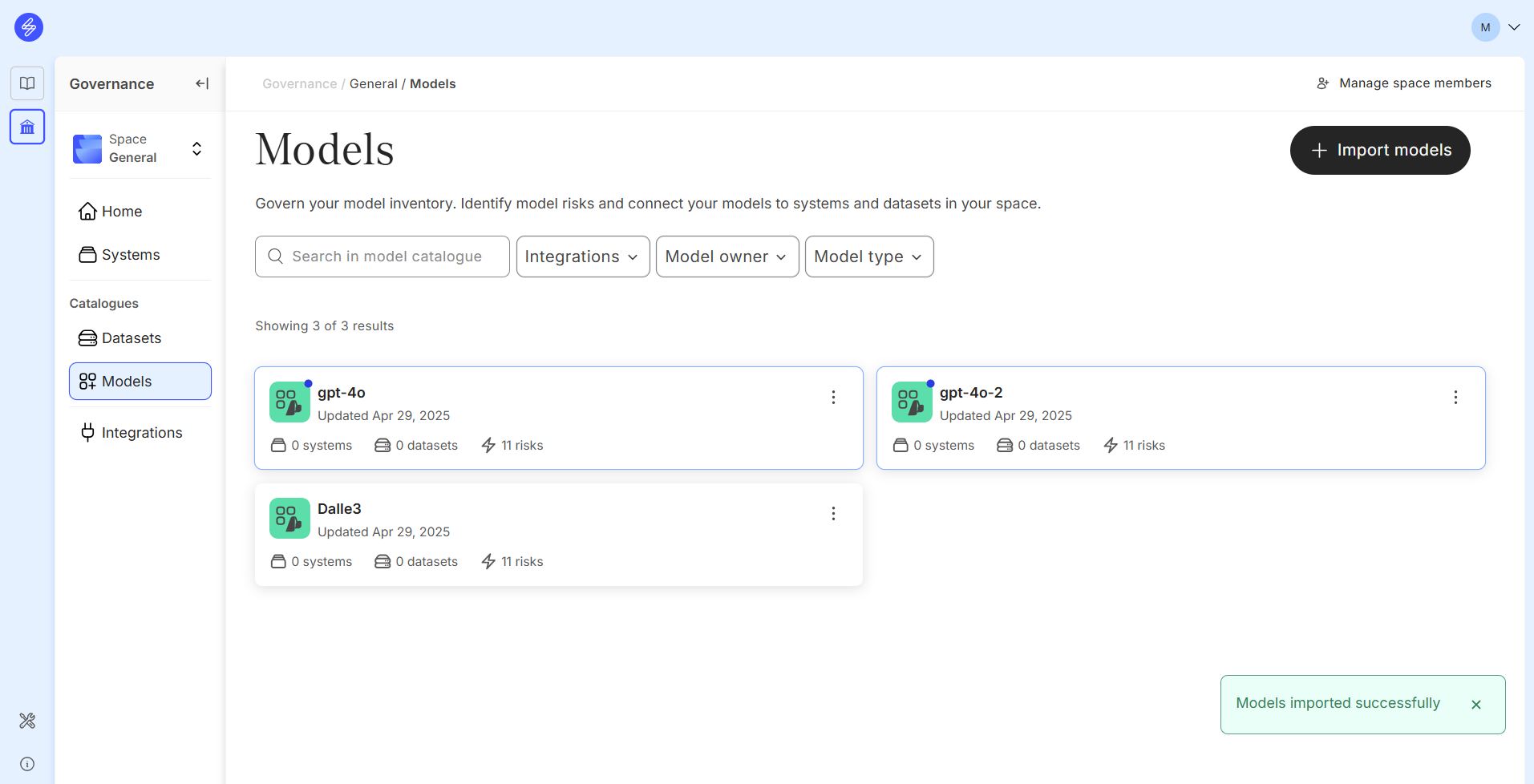The image size is (1534, 784).
Task: Open the book documentation icon in left rail
Action: [x=27, y=83]
